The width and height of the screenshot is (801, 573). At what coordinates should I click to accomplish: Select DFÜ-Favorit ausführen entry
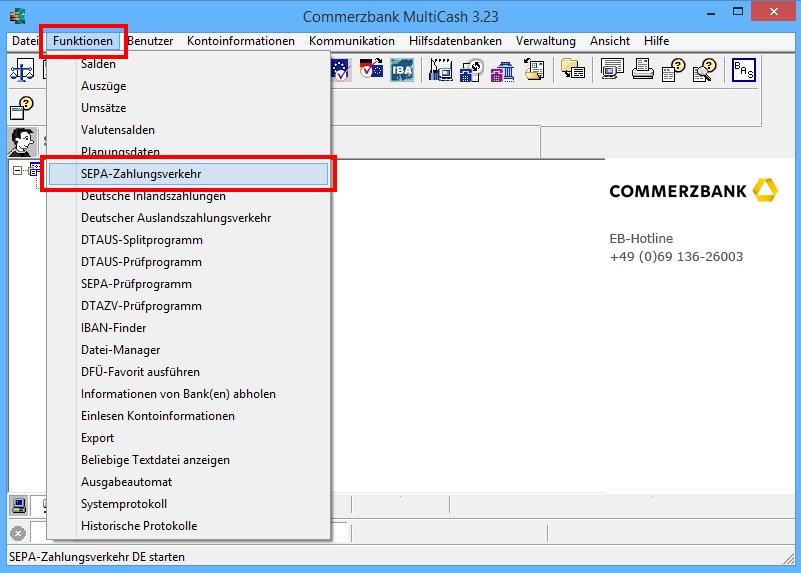(189, 372)
